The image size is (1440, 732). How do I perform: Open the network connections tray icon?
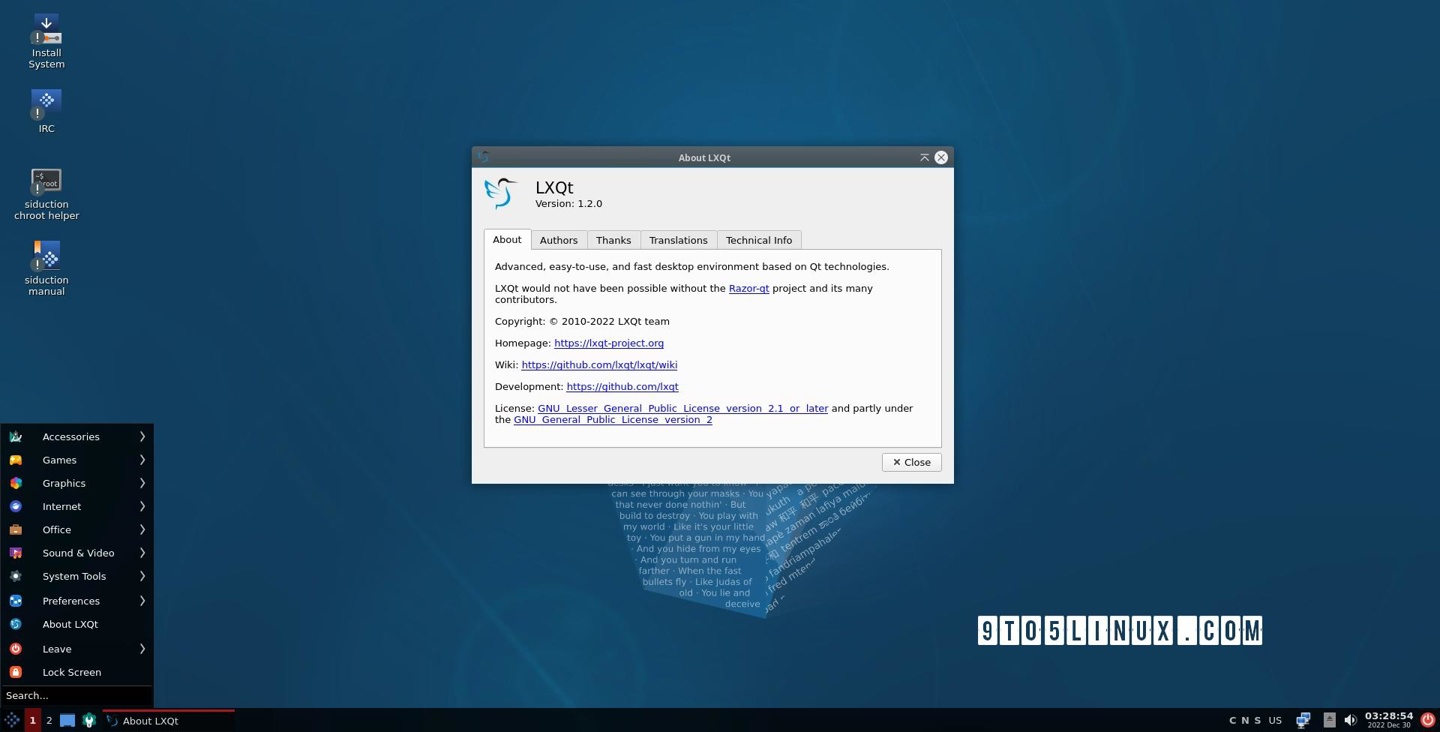1303,720
